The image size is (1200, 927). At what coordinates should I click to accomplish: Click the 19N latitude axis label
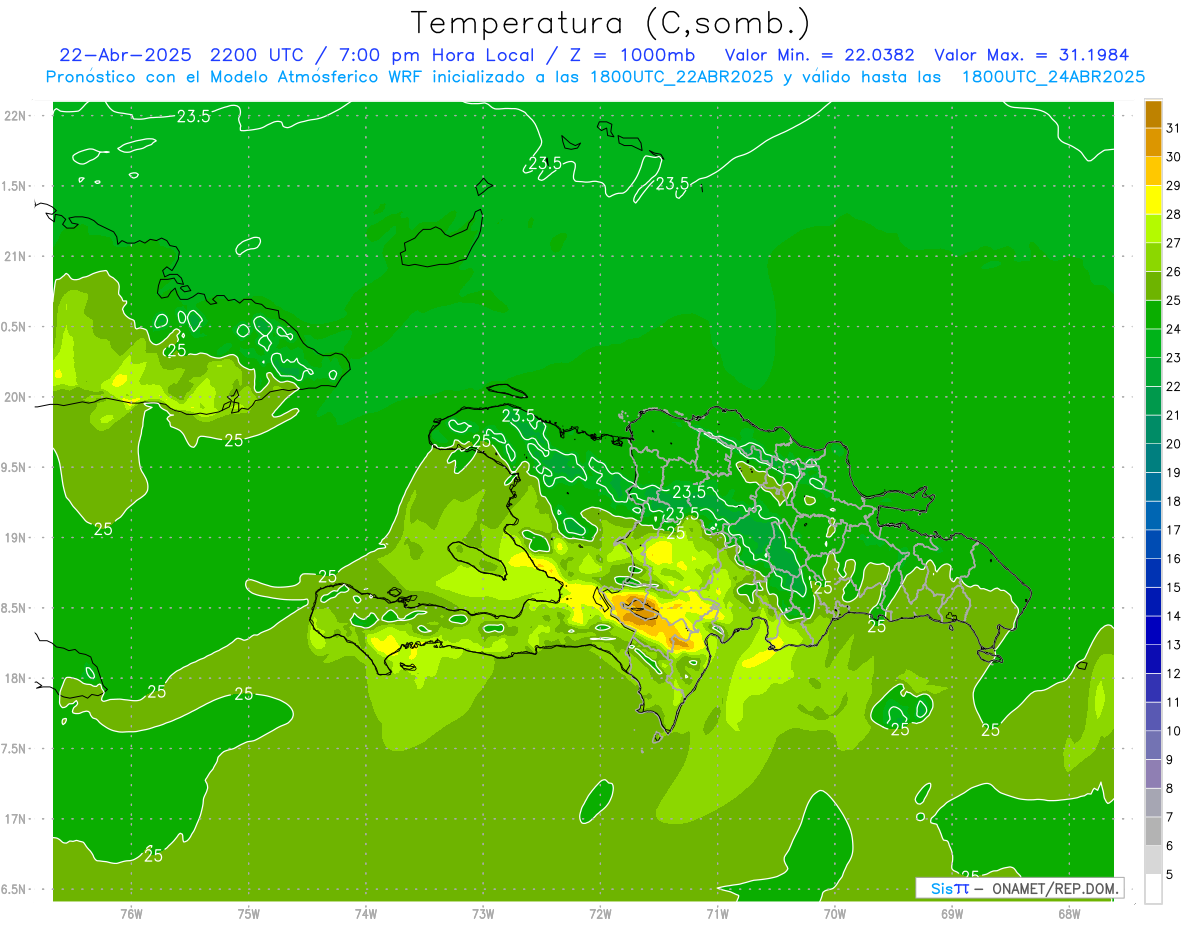17,538
